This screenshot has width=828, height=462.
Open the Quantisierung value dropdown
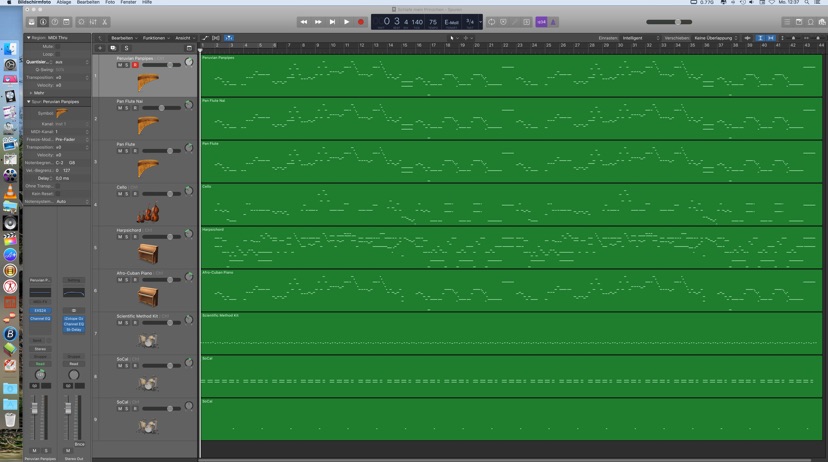coord(72,62)
